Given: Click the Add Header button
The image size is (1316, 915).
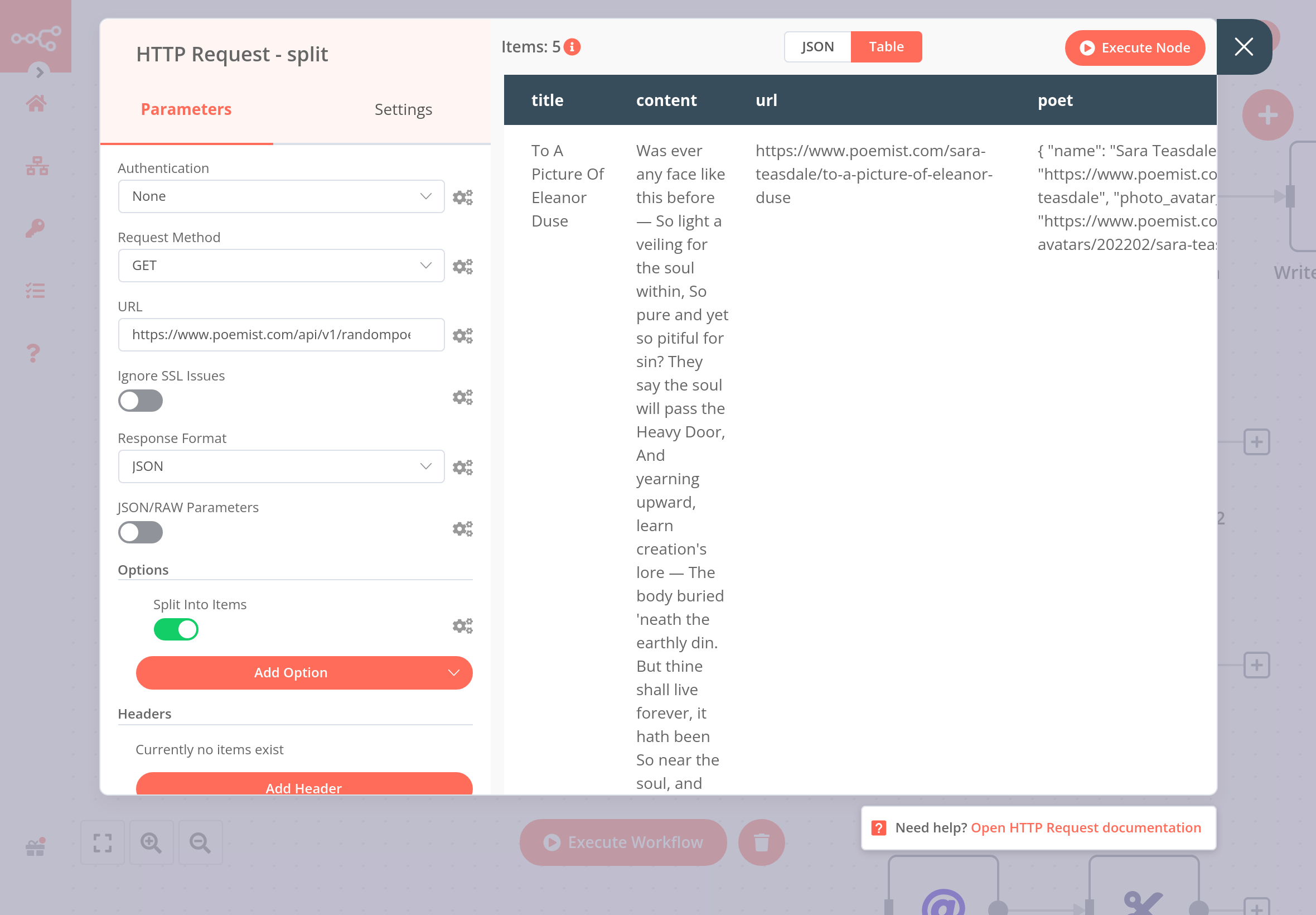Looking at the screenshot, I should pos(304,786).
